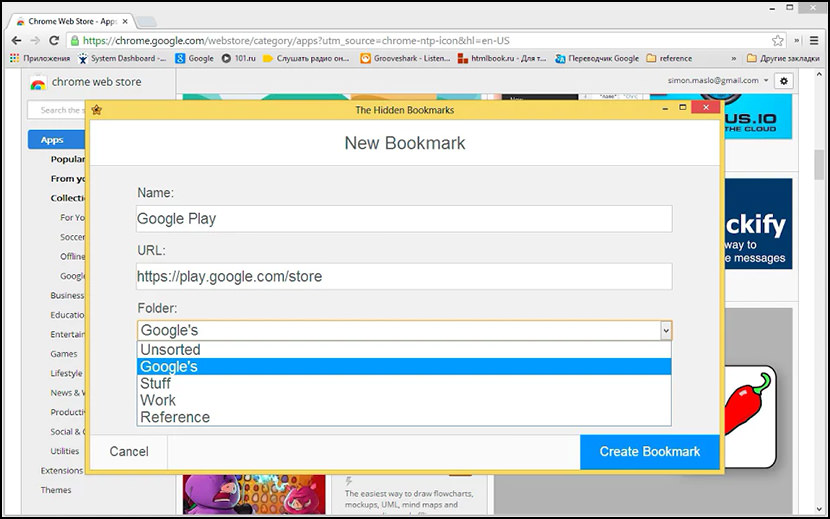Reload the page with the refresh icon
The width and height of the screenshot is (830, 519).
click(x=54, y=40)
